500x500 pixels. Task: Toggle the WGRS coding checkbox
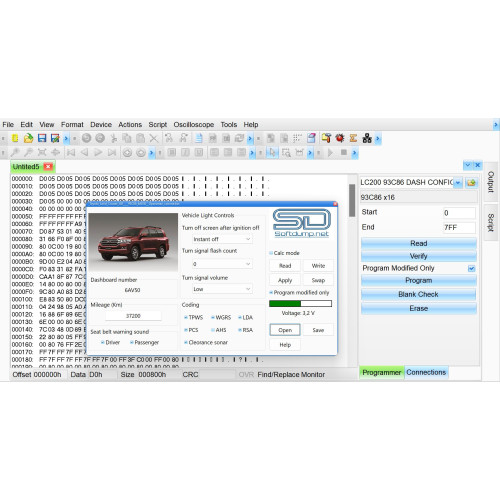point(213,317)
